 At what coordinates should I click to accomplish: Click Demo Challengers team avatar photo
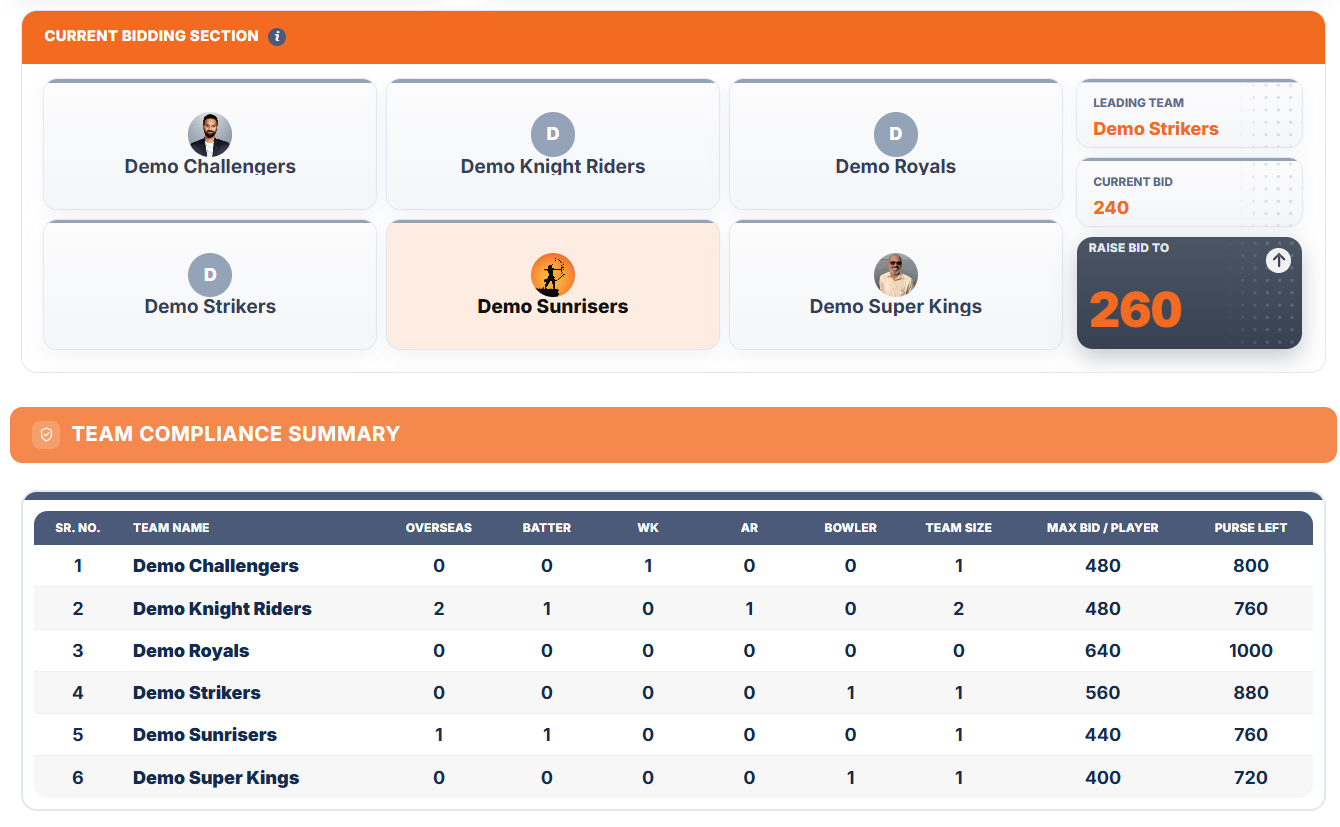pos(210,135)
